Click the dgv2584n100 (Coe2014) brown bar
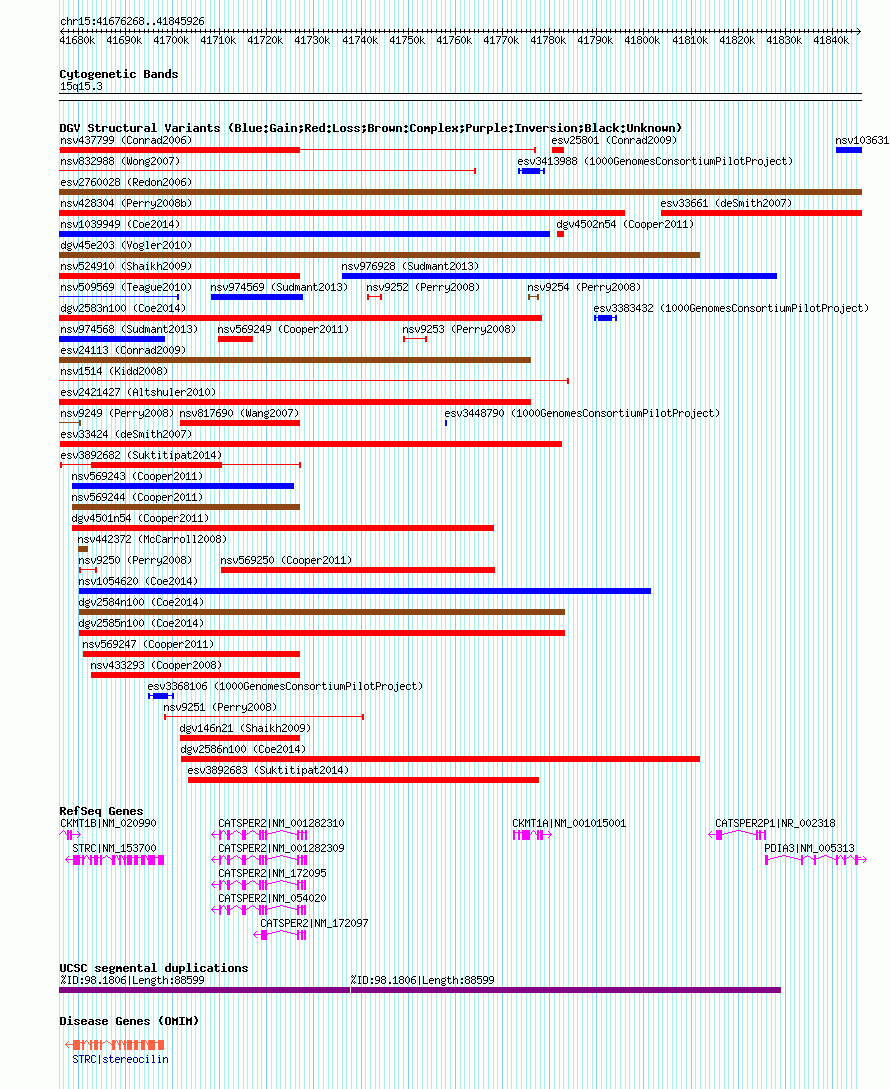 (x=322, y=612)
